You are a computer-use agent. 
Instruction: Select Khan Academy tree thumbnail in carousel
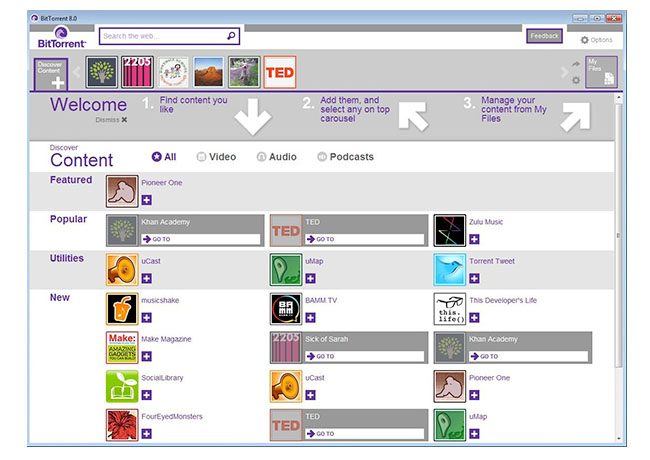point(102,72)
